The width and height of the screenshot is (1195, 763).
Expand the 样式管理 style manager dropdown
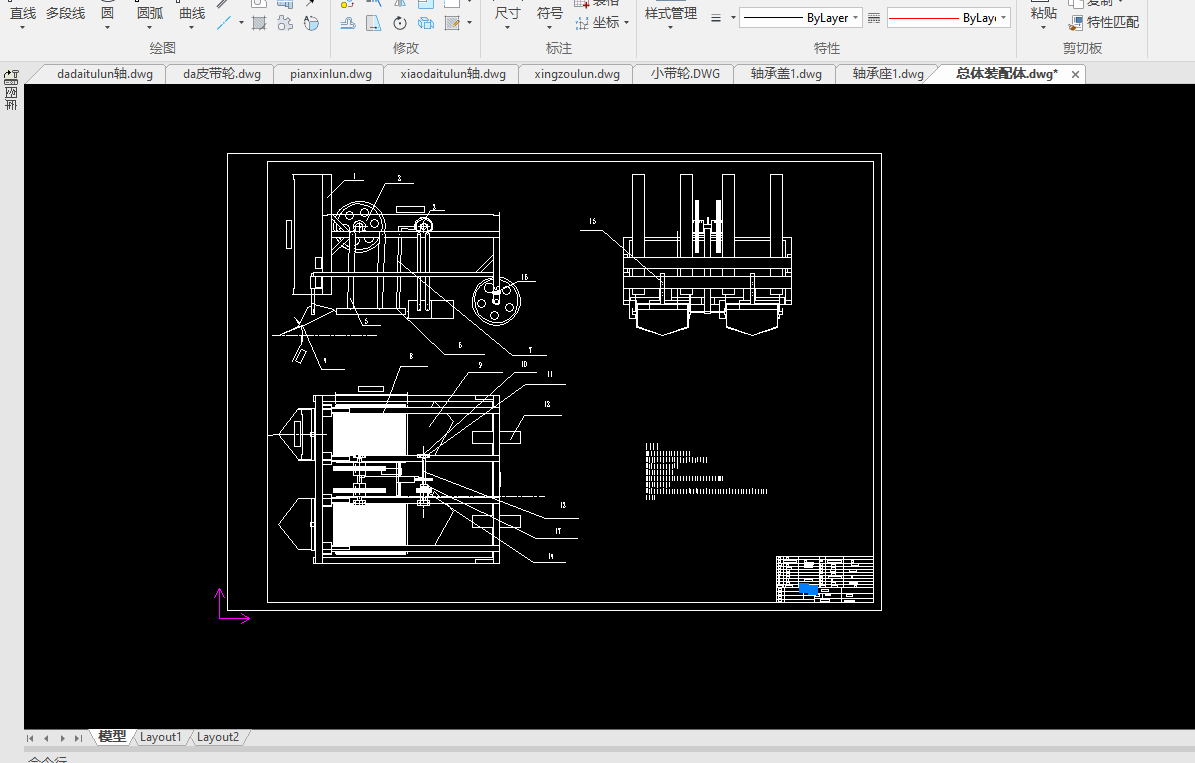[670, 28]
